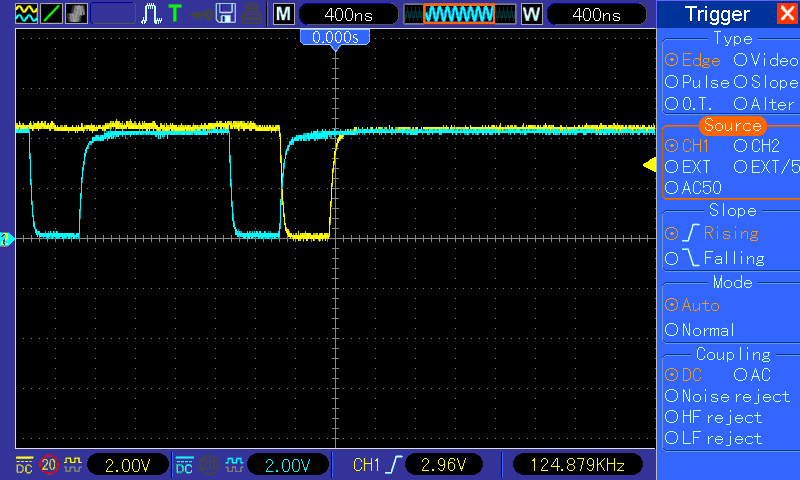This screenshot has height=480, width=800.
Task: Toggle the gray persistence display icon
Action: [76, 13]
